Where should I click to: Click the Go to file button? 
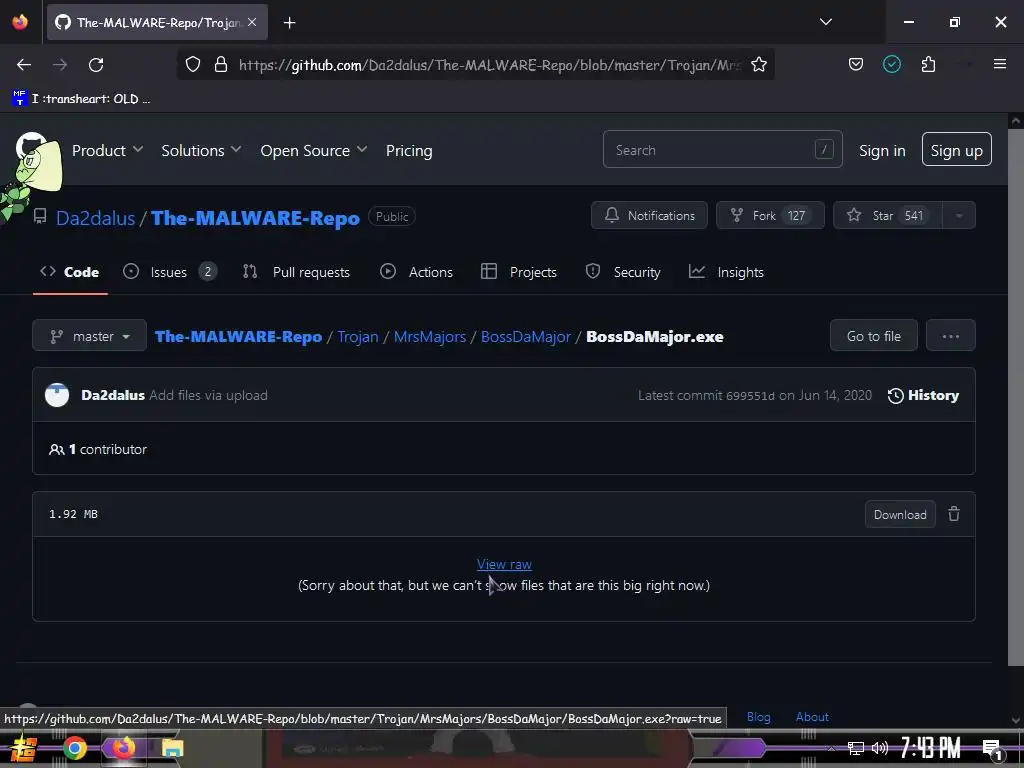[874, 336]
